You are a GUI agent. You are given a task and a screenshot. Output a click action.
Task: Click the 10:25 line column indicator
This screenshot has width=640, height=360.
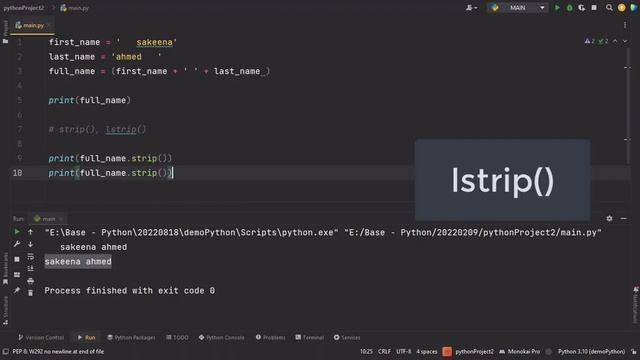pos(366,351)
